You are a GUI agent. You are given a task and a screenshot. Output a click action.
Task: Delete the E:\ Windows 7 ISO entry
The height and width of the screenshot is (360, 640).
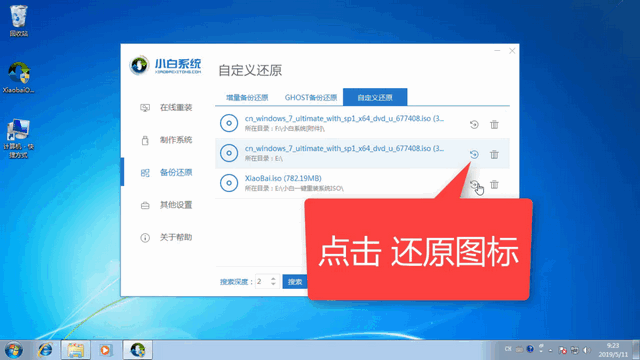click(x=494, y=154)
